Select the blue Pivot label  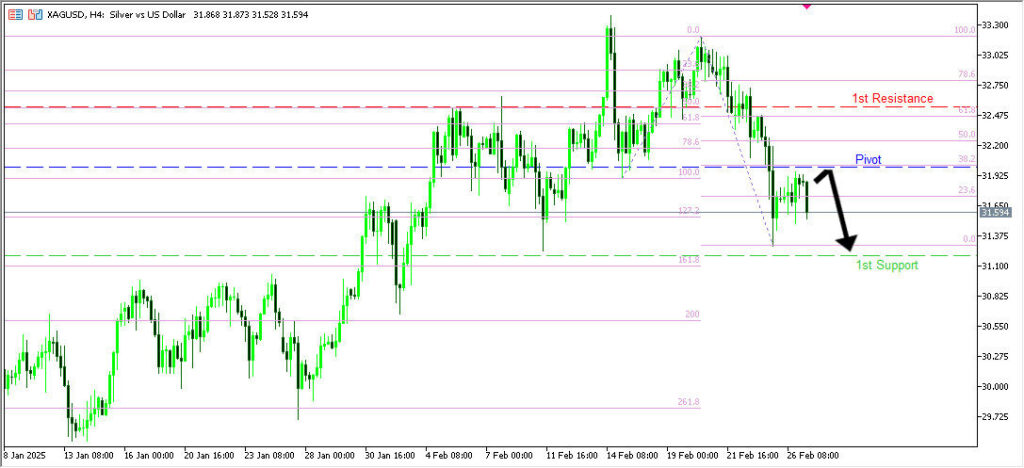(x=868, y=160)
